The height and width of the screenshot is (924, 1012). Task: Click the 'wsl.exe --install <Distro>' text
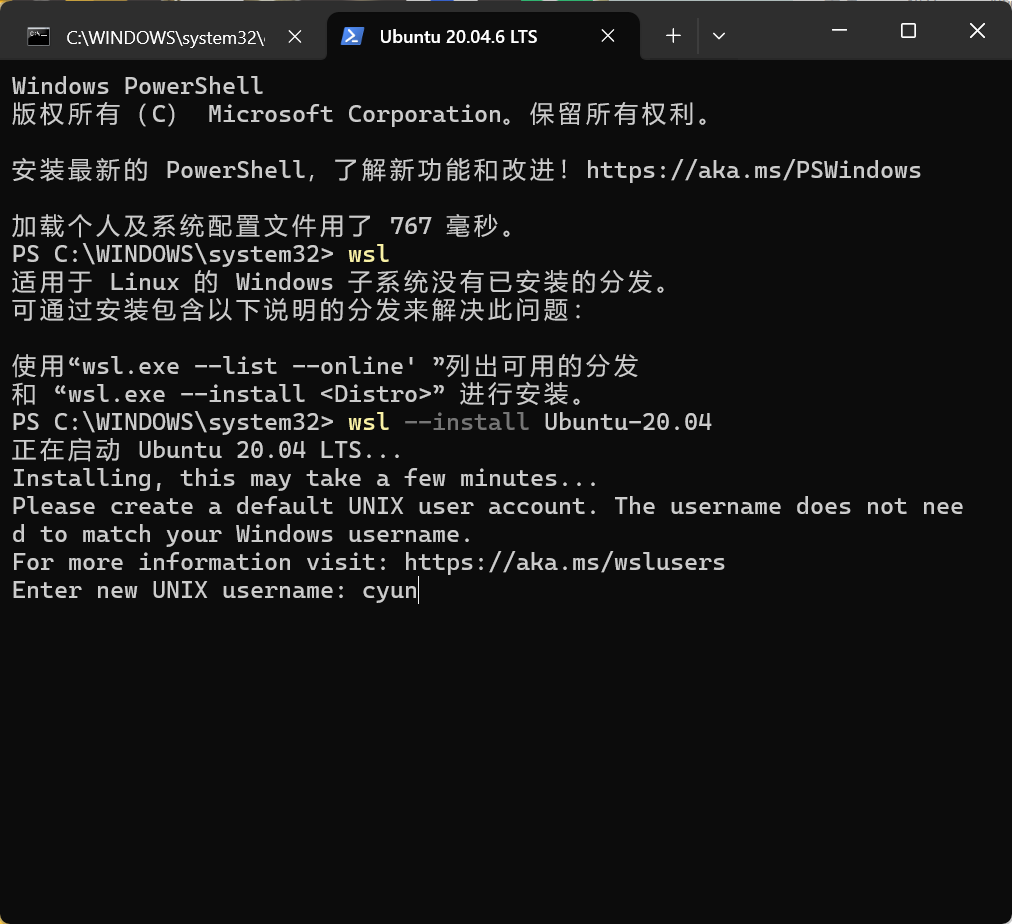pos(250,394)
